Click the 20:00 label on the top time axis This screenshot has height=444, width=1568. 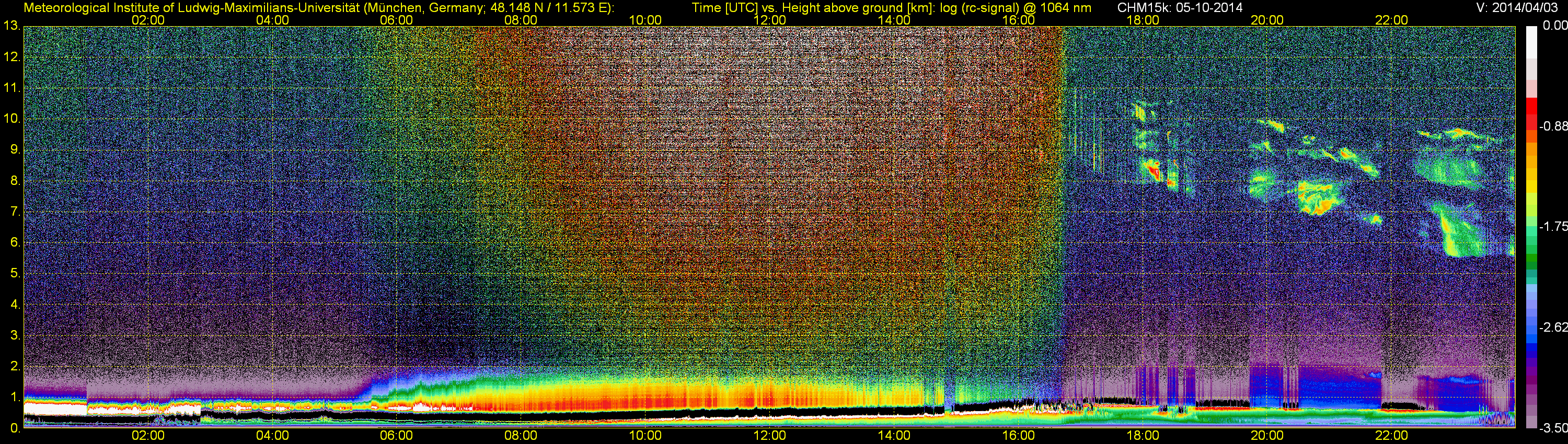click(1267, 20)
